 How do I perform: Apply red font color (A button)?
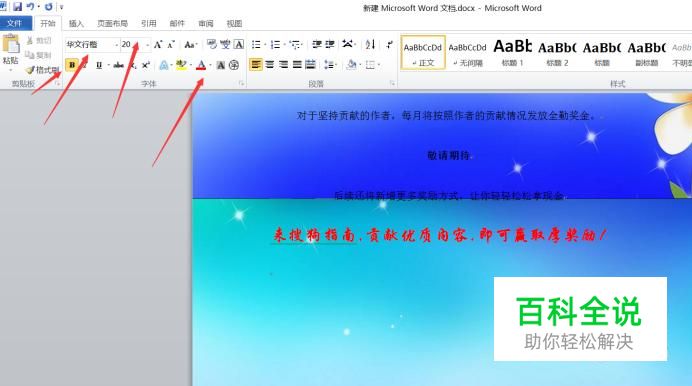click(x=201, y=65)
